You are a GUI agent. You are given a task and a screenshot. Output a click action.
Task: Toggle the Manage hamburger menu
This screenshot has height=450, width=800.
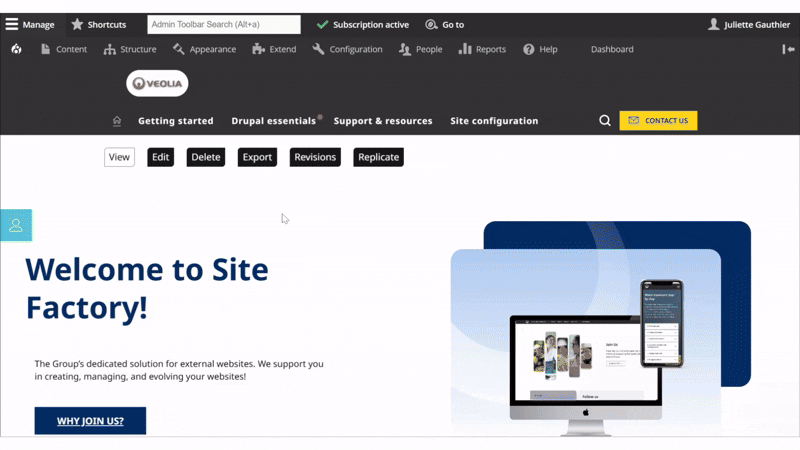30,24
